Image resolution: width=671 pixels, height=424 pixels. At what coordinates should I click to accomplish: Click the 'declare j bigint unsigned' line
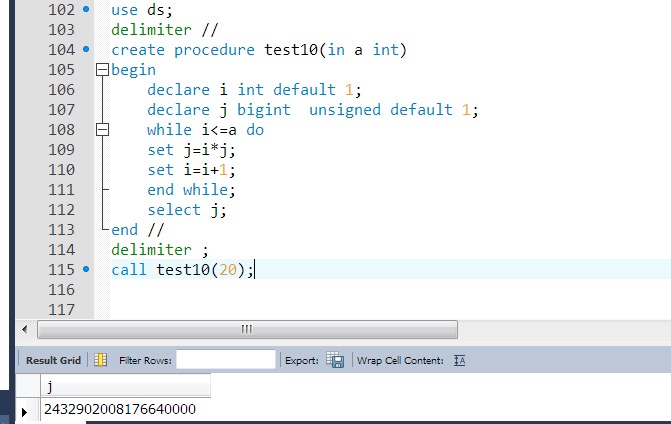coord(312,110)
